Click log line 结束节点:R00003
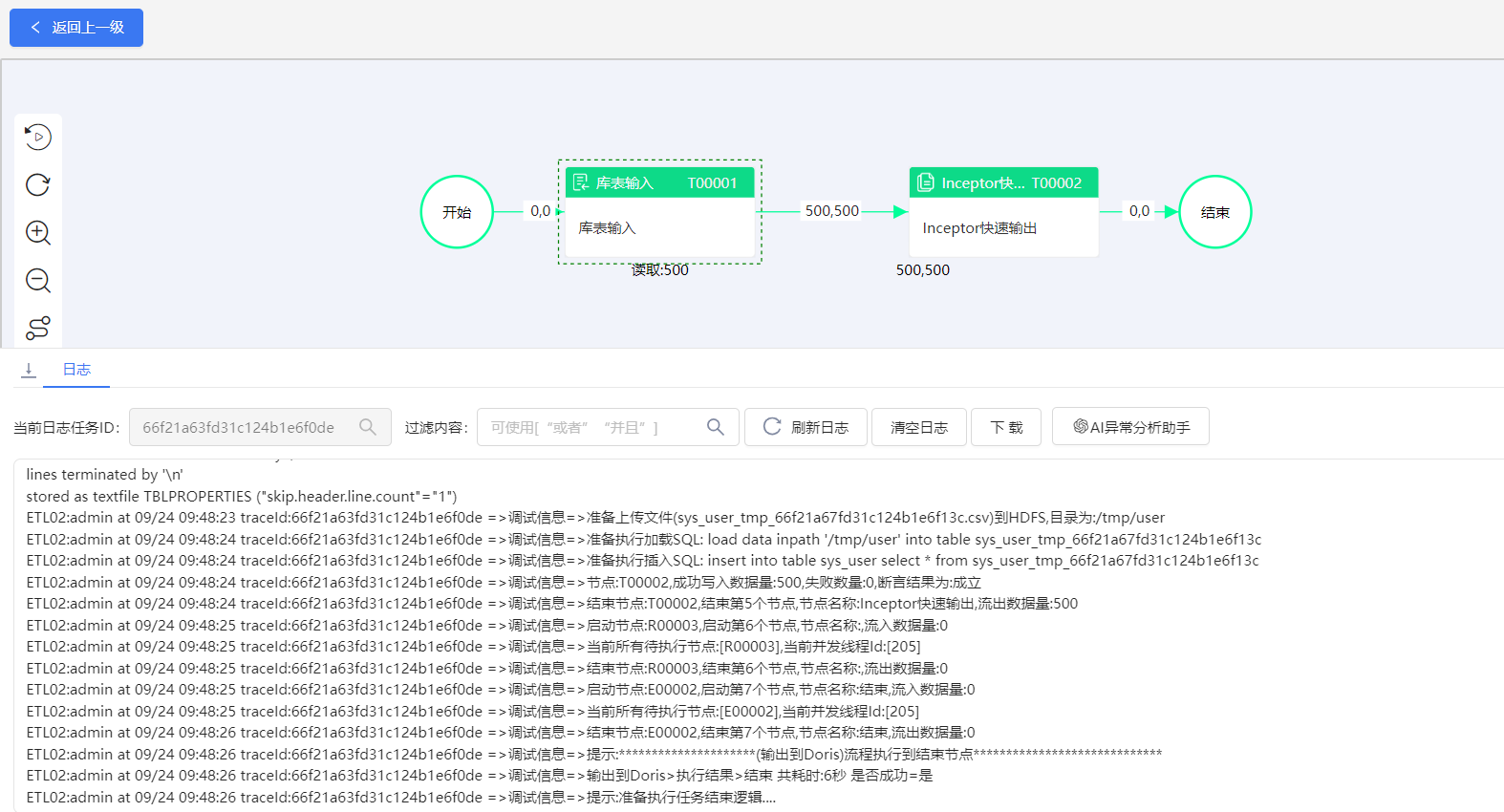 (x=487, y=669)
